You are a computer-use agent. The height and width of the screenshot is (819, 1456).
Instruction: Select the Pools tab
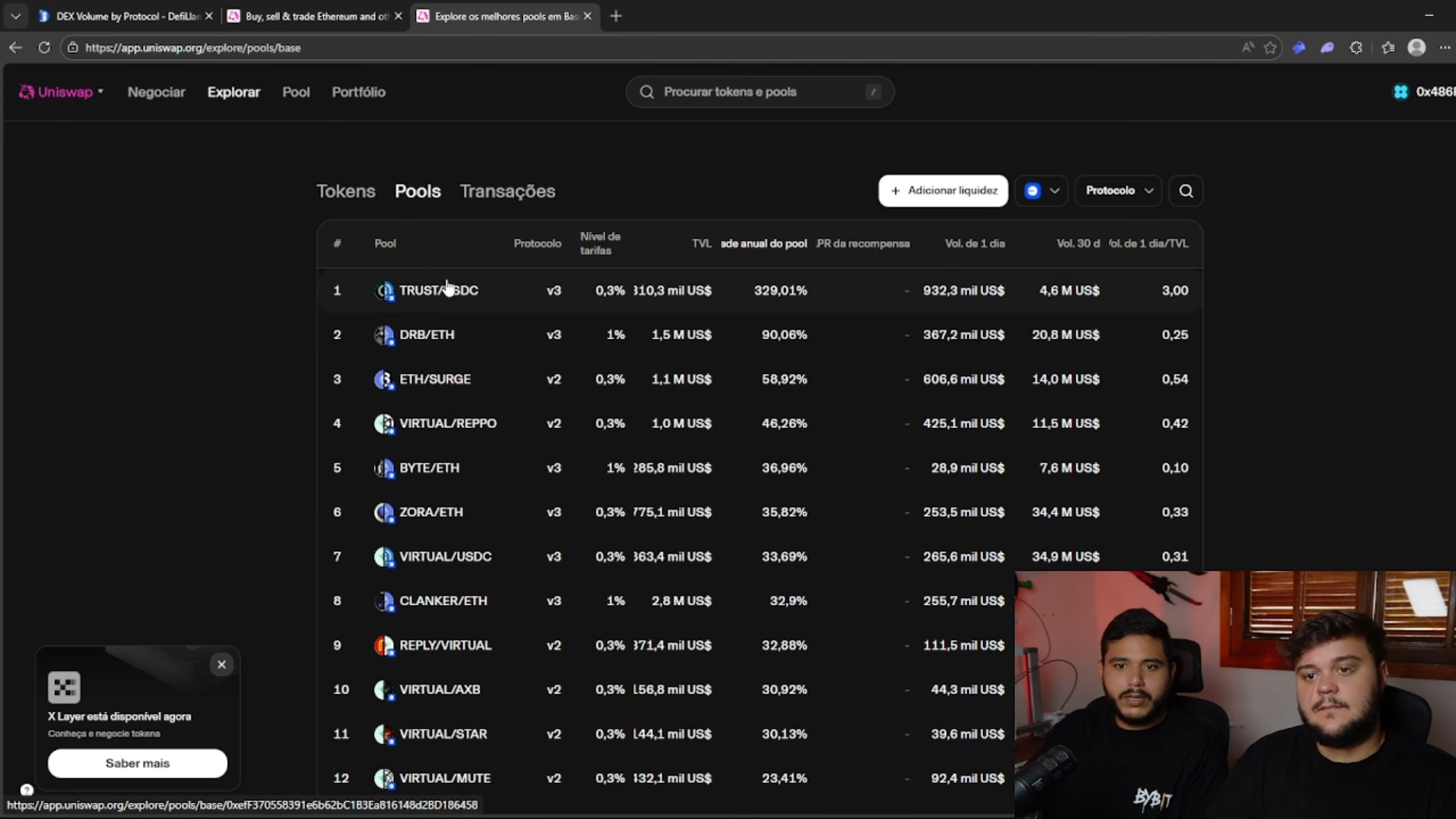tap(417, 191)
